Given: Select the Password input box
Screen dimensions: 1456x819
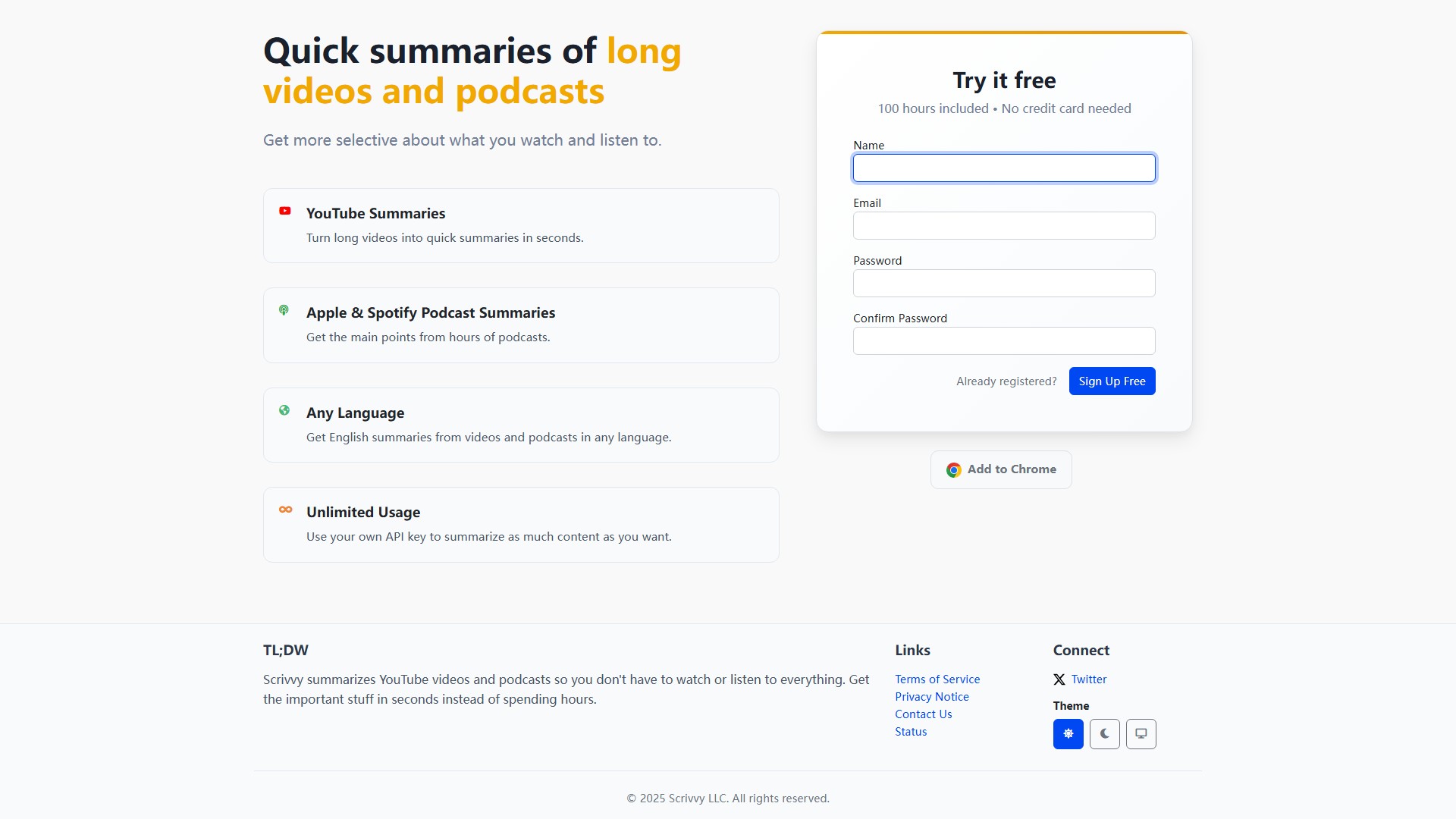Looking at the screenshot, I should click(1004, 284).
